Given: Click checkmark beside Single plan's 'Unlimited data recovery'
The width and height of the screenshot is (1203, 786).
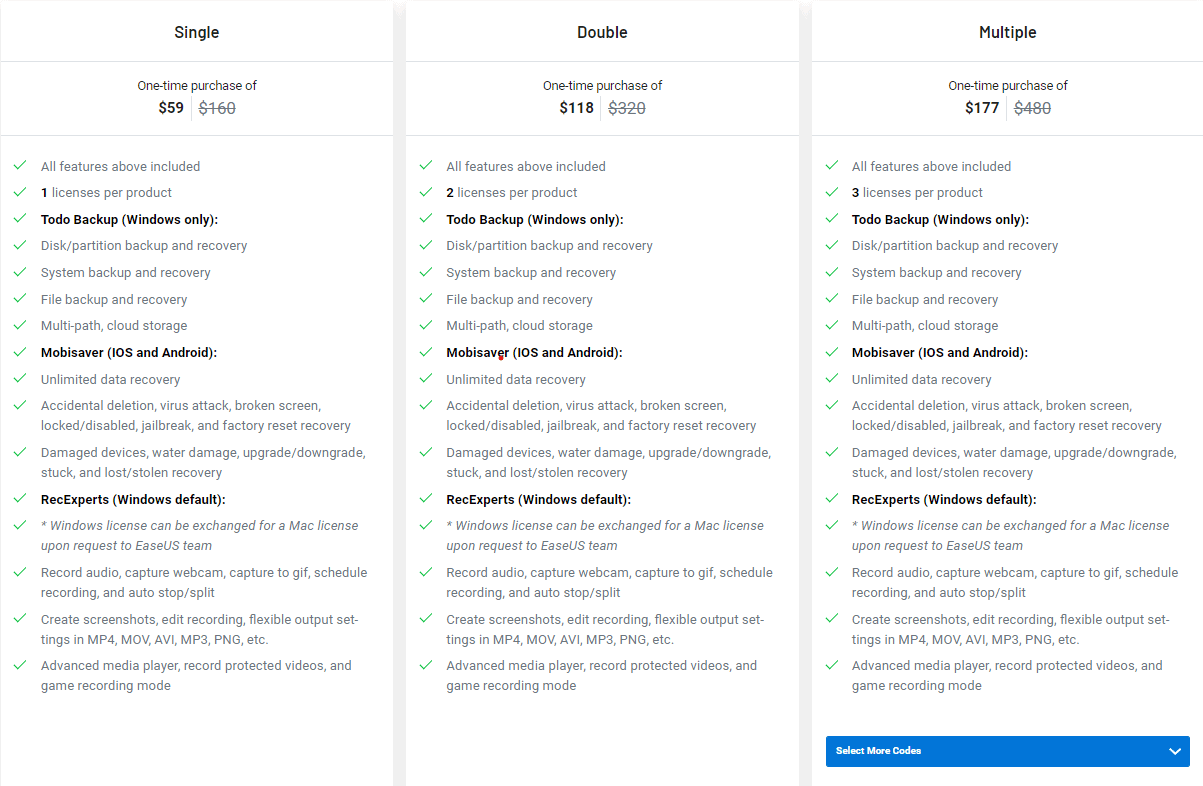Looking at the screenshot, I should point(20,378).
